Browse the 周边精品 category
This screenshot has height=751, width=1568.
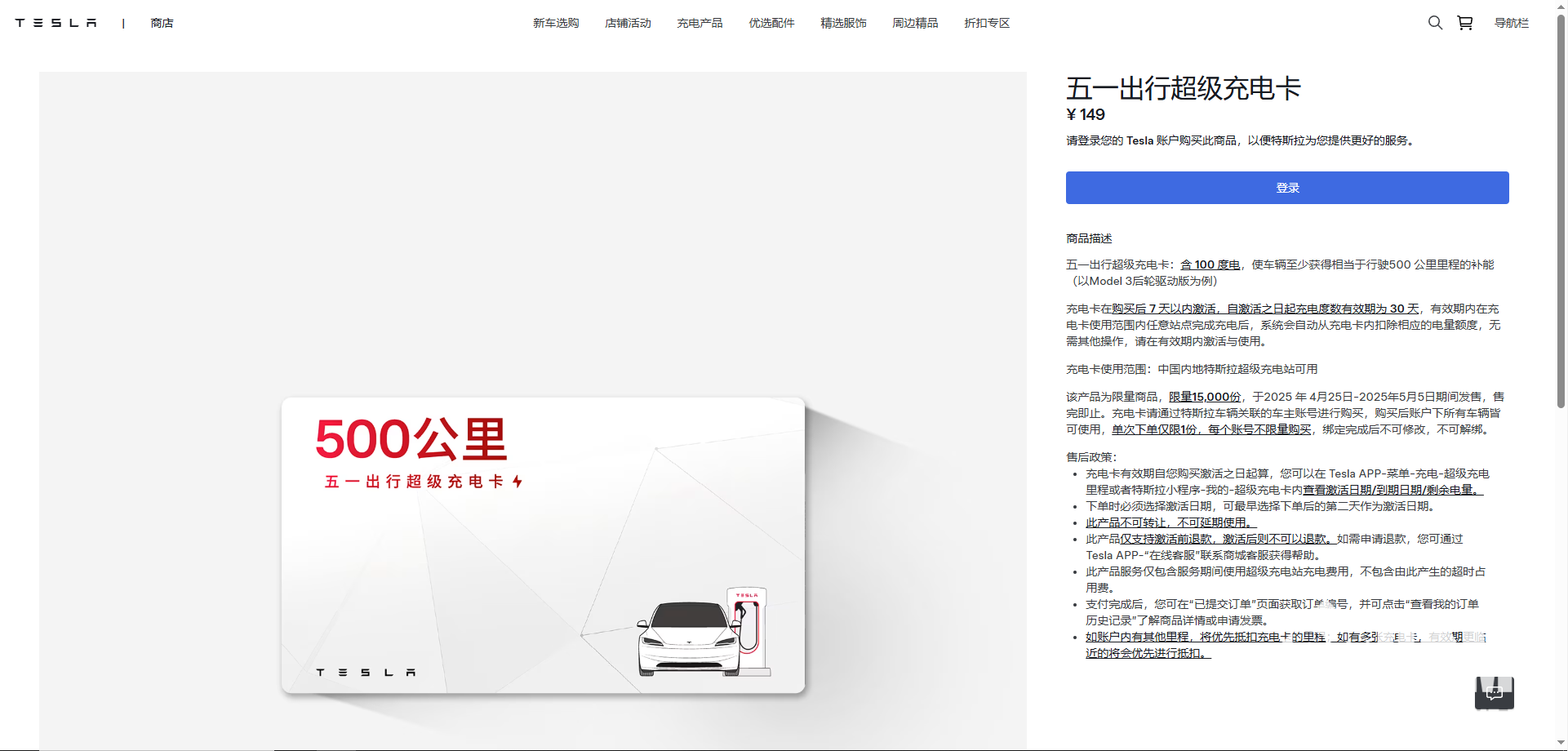(915, 23)
